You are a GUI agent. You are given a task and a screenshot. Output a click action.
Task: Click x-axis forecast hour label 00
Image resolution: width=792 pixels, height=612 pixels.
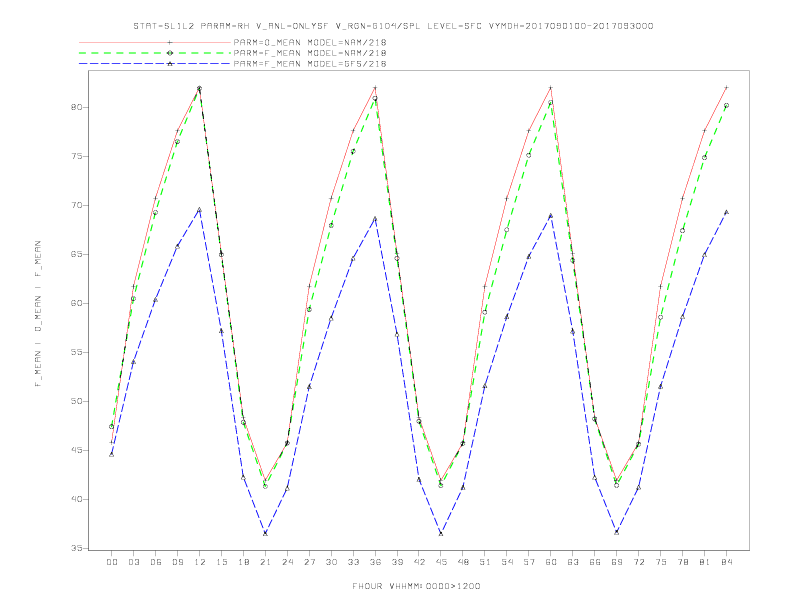(x=112, y=563)
